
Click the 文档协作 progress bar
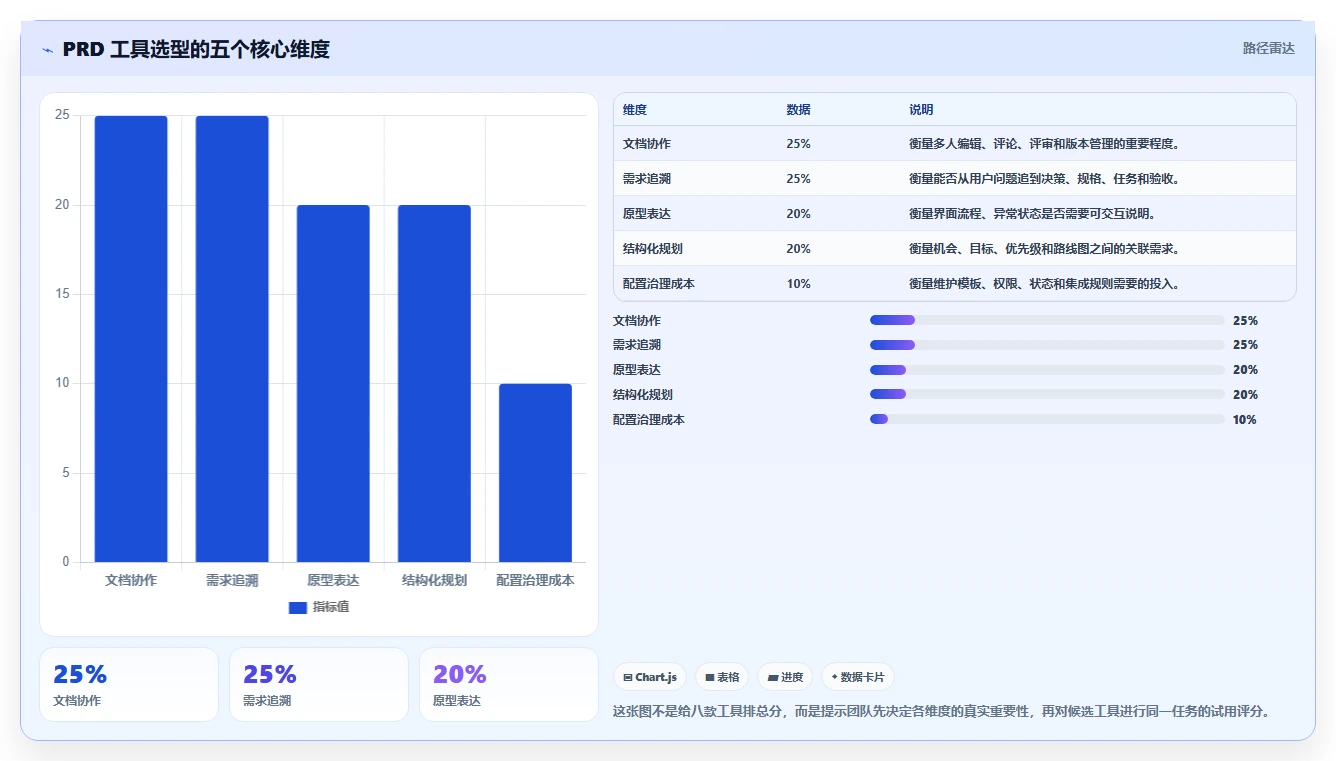pyautogui.click(x=1047, y=320)
